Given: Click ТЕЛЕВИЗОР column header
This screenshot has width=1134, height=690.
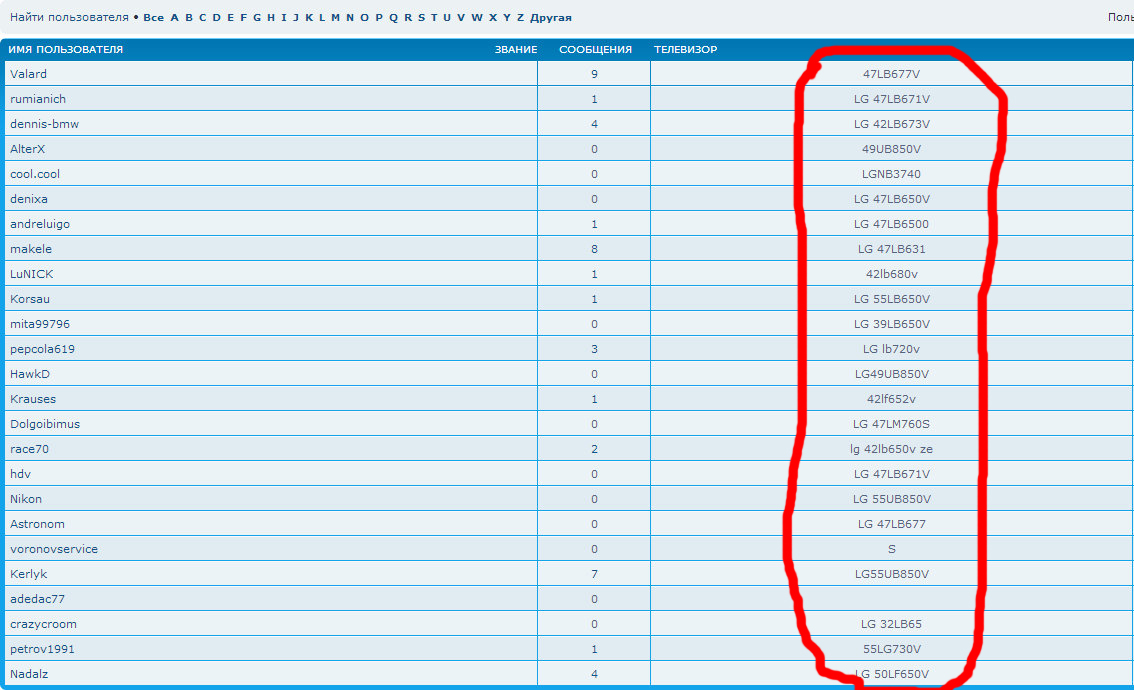Looking at the screenshot, I should click(x=685, y=50).
